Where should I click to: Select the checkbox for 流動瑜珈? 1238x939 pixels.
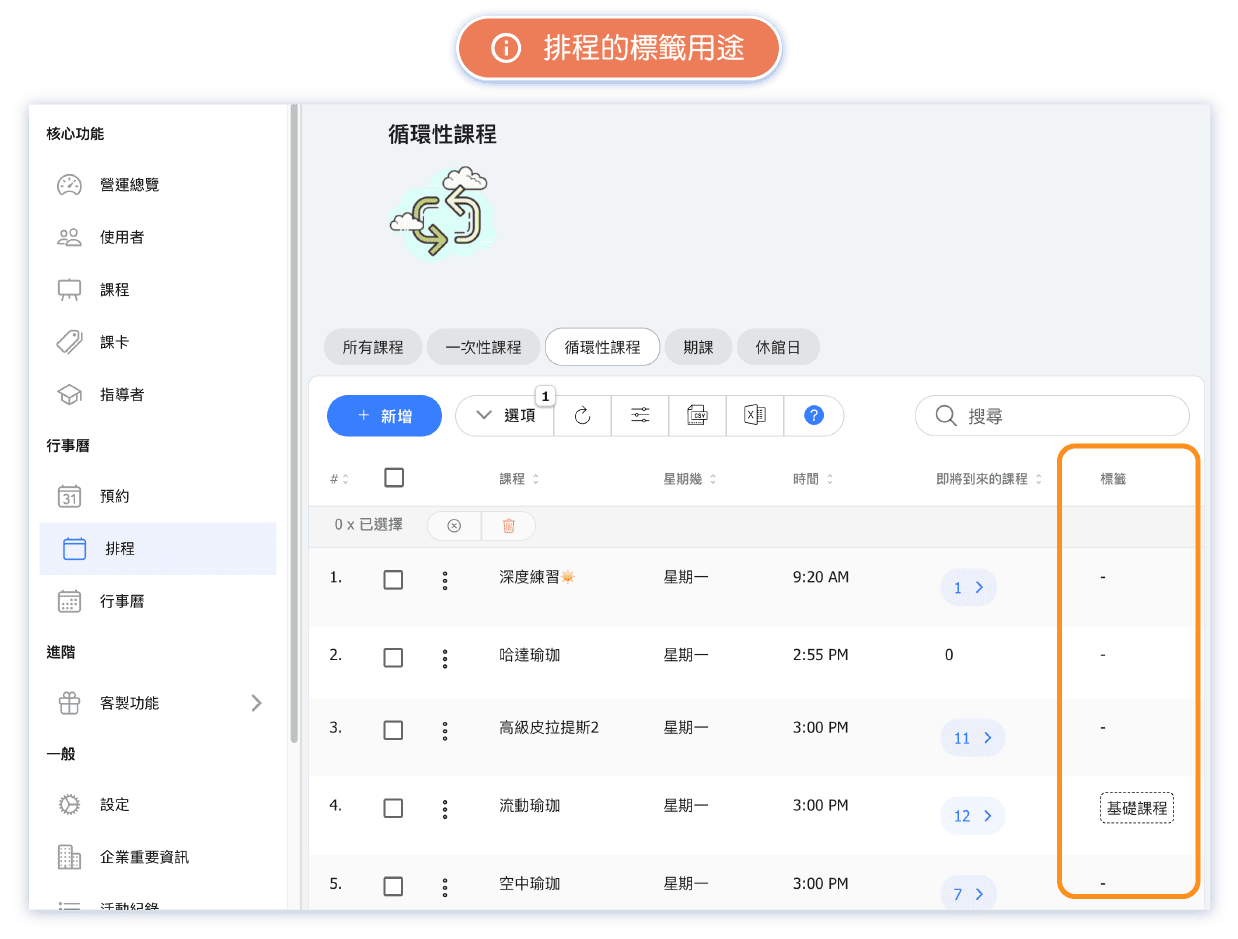[394, 808]
